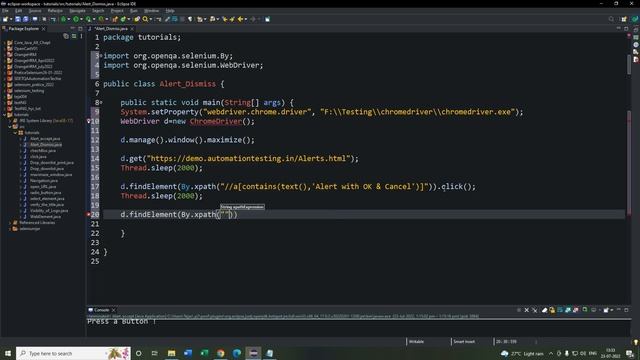Click the Save icon in the toolbar

18,19
